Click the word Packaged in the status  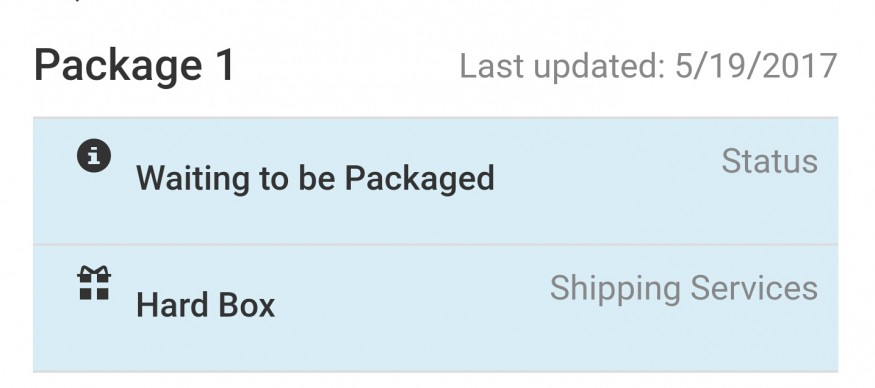click(420, 179)
